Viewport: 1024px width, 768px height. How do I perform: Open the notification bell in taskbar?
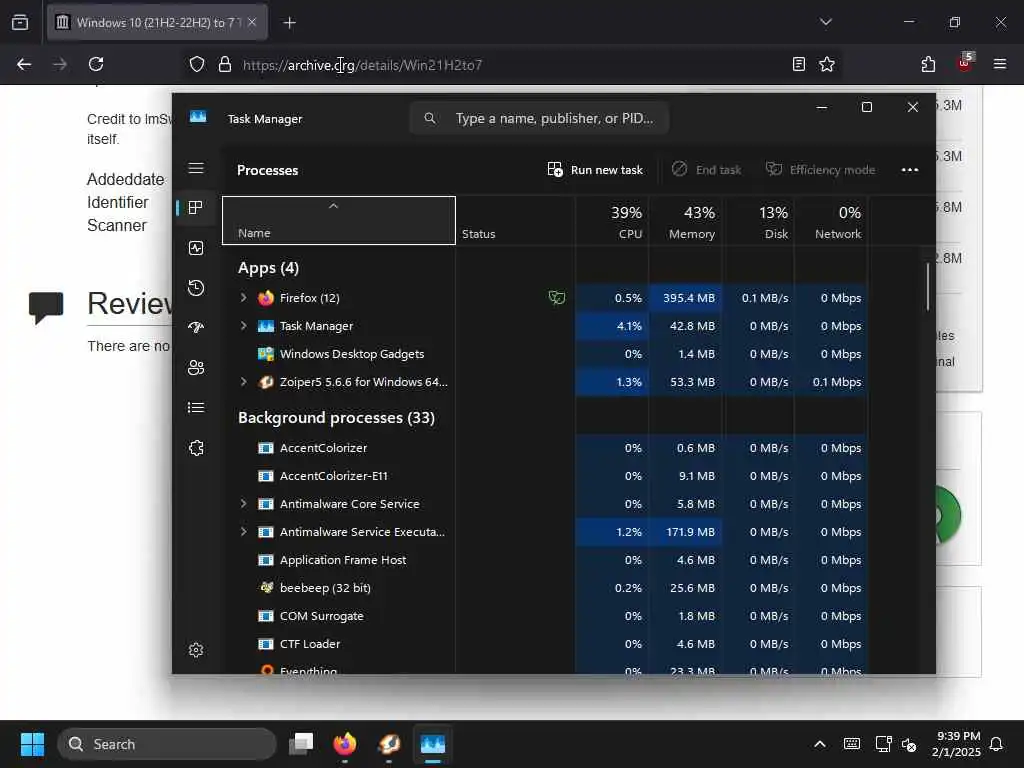point(996,744)
